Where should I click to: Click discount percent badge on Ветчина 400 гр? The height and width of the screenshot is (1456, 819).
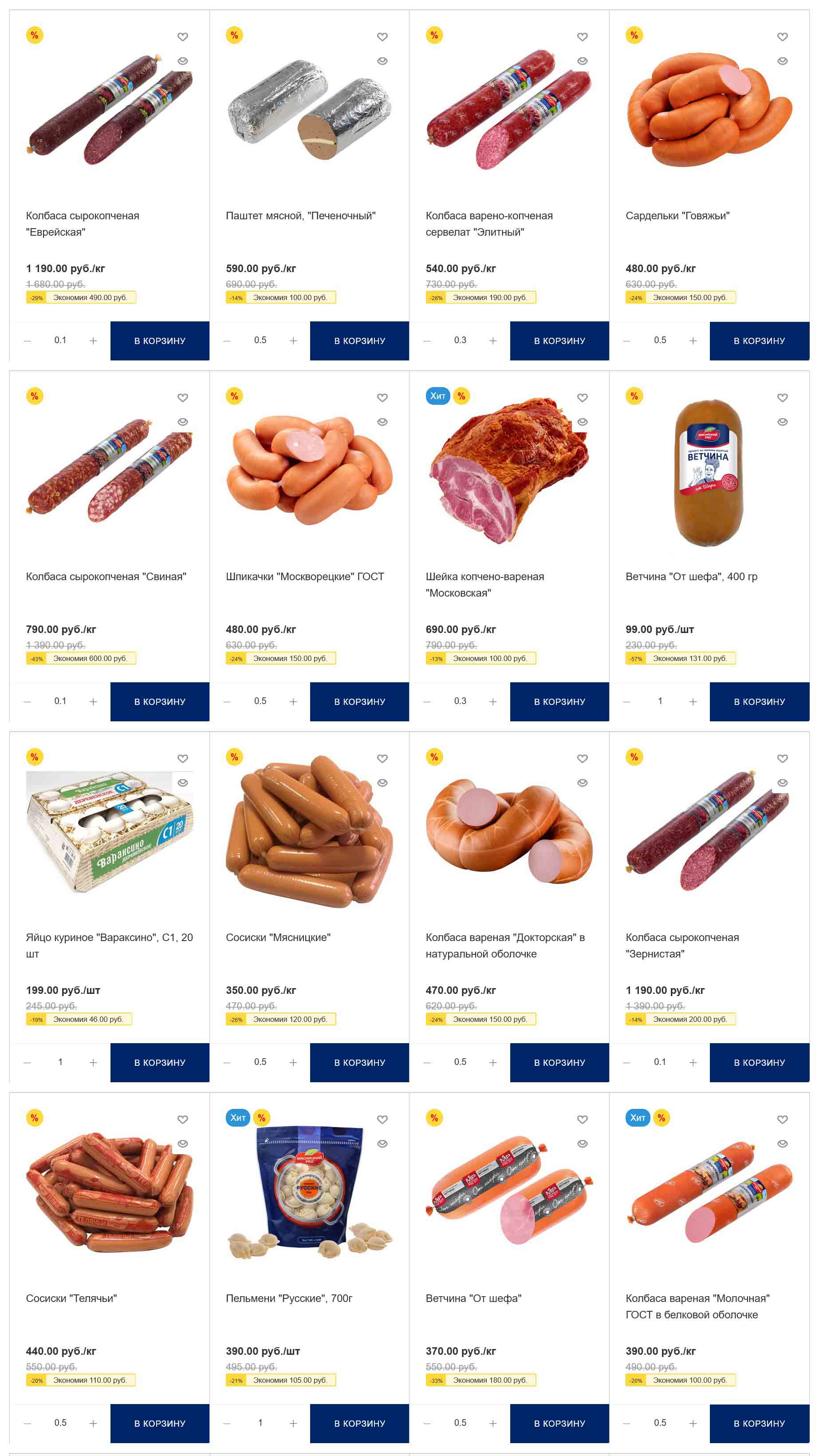point(634,396)
